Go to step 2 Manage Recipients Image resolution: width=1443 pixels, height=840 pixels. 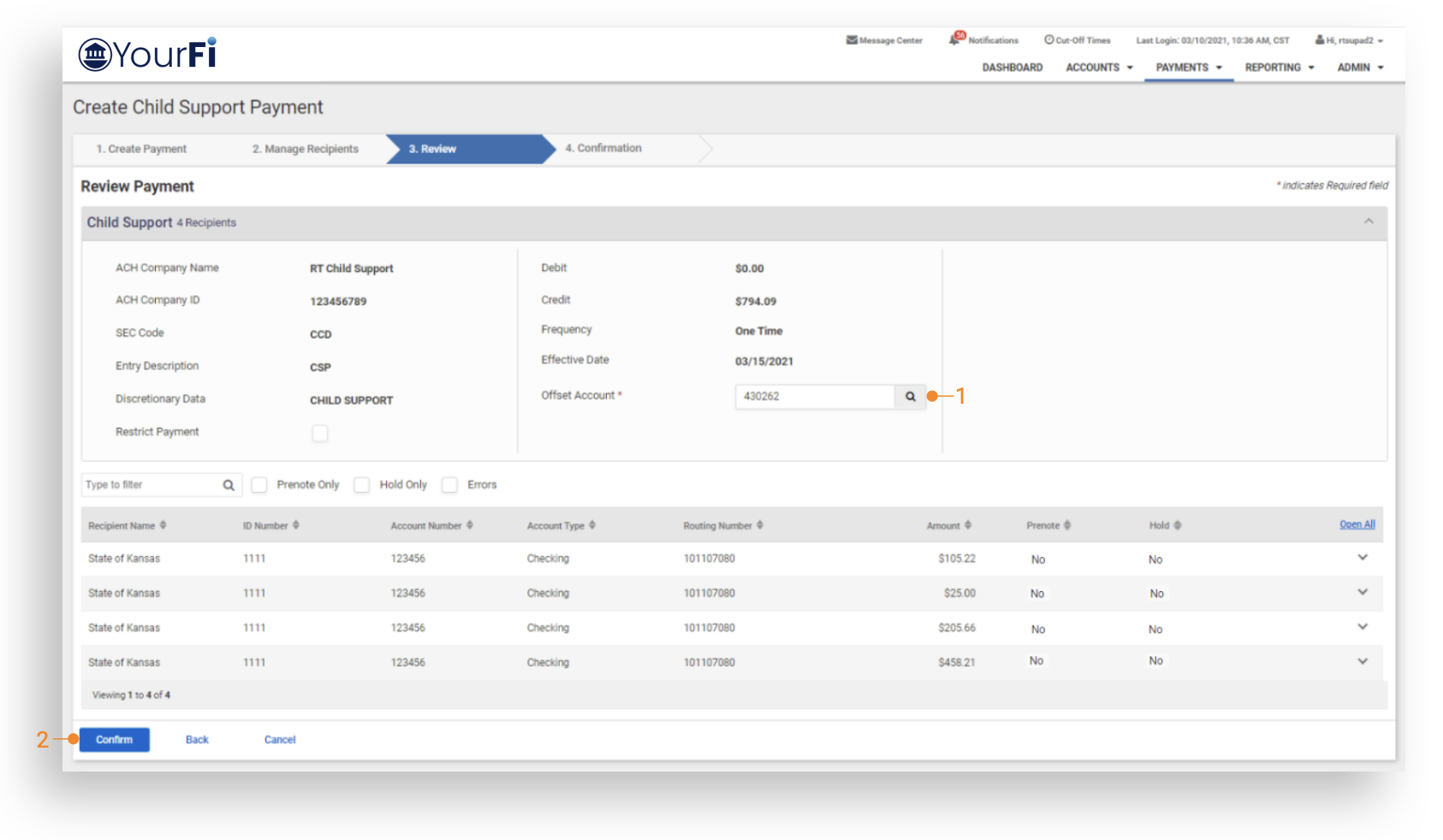(x=306, y=149)
